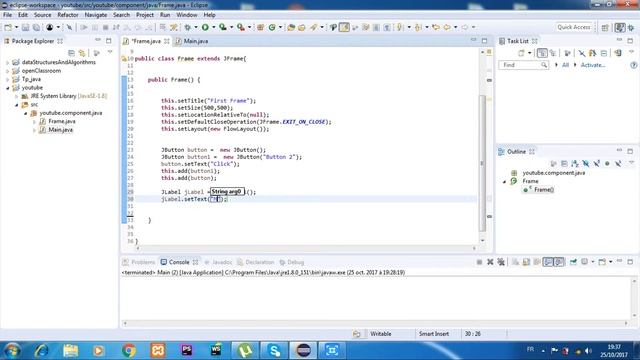Viewport: 640px width, 360px height.
Task: Click the green Run button icon
Action: pos(205,27)
